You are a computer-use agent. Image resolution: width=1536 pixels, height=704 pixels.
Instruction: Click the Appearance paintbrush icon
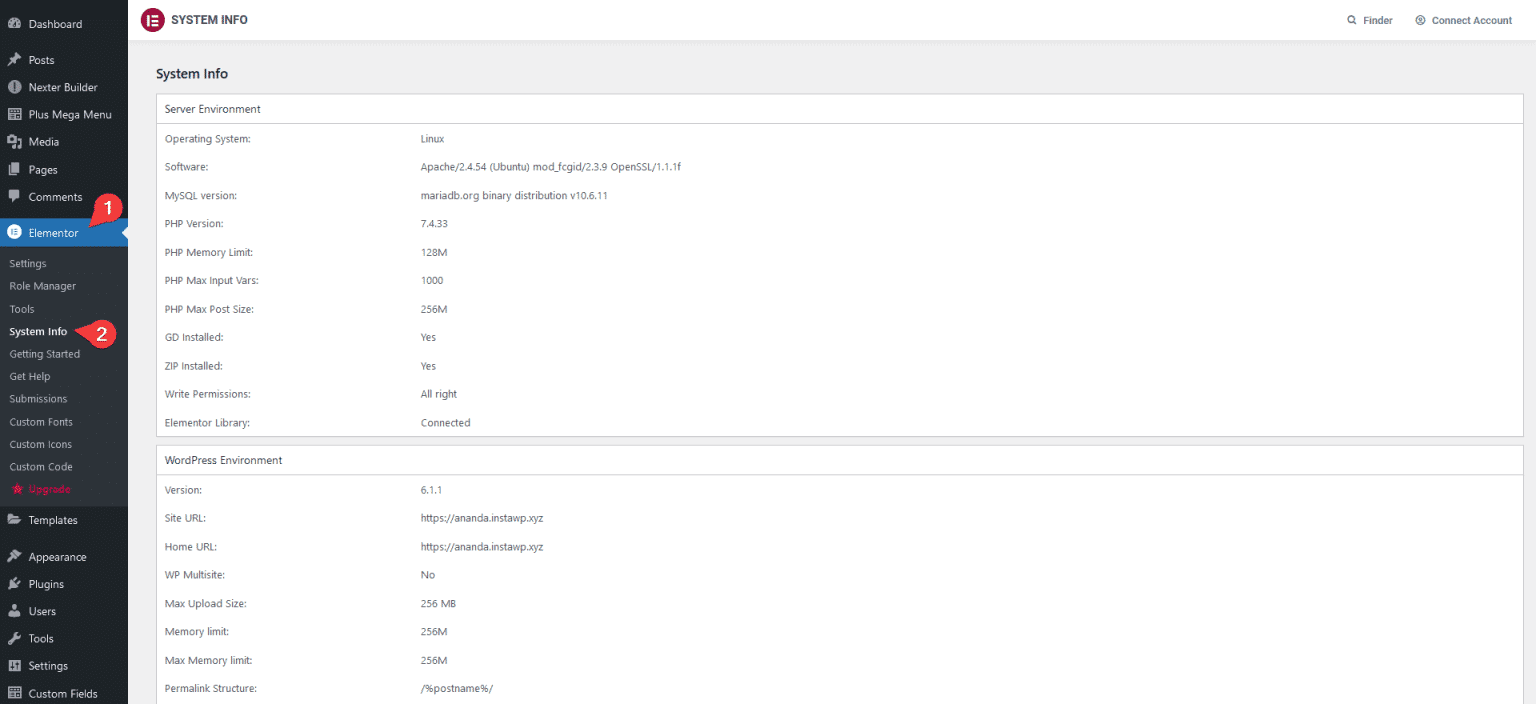[x=15, y=557]
